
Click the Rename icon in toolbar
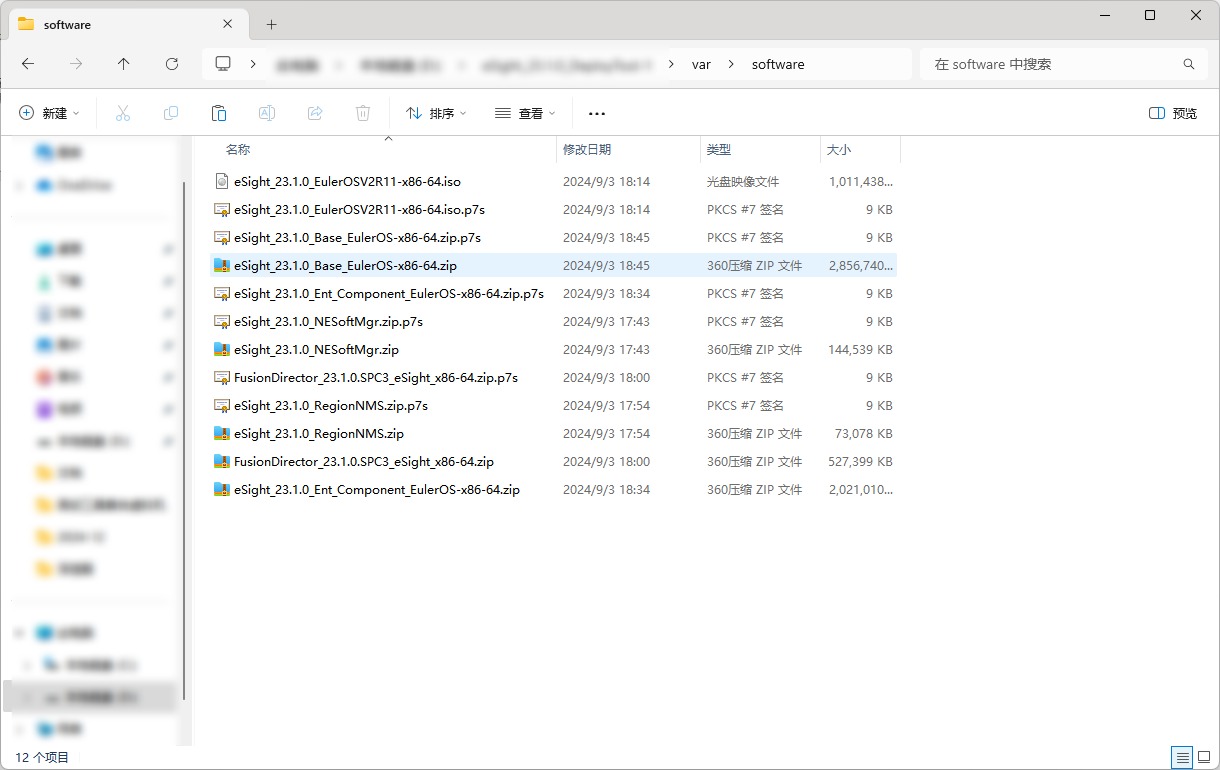pos(267,114)
